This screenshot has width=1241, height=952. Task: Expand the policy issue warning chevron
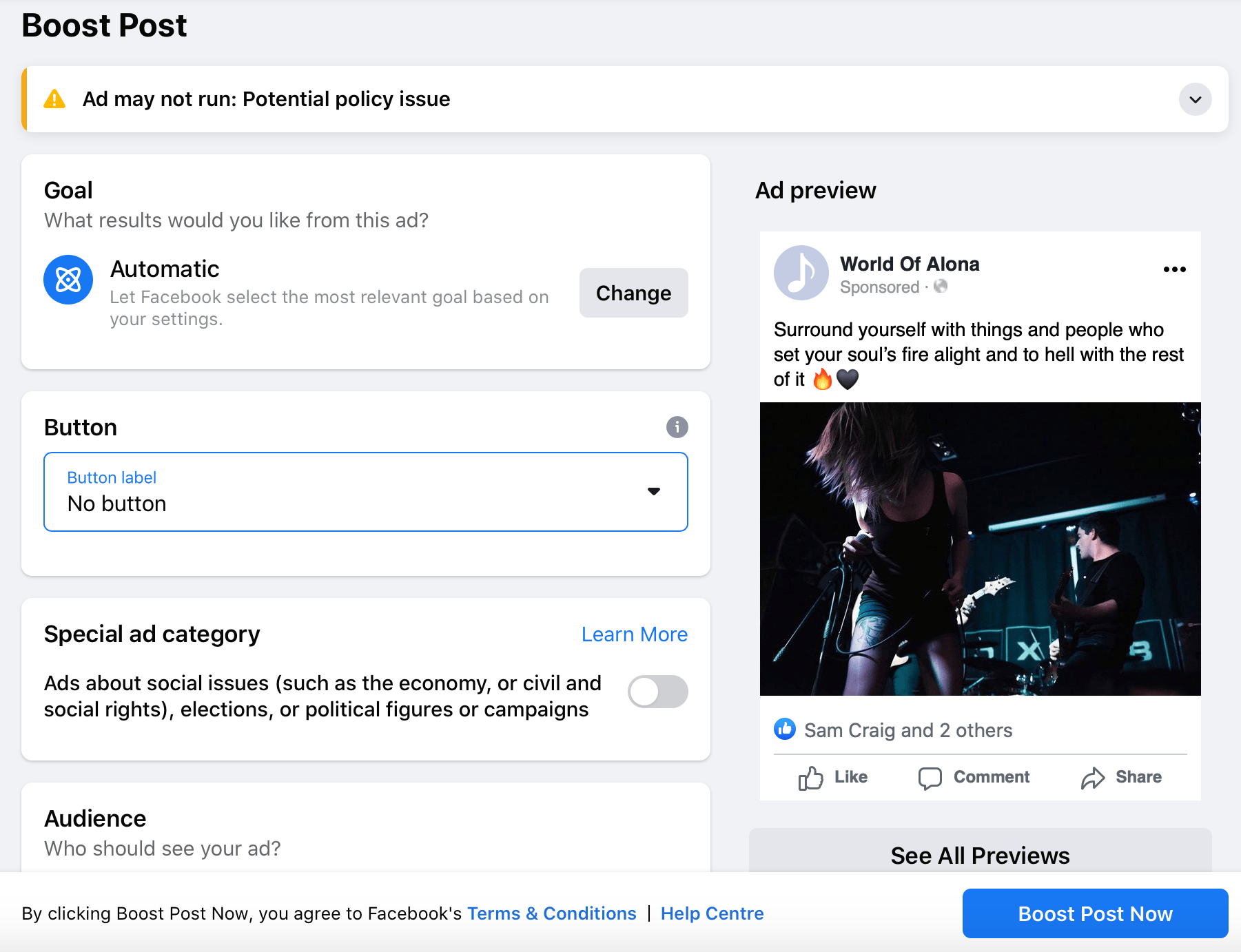1195,100
